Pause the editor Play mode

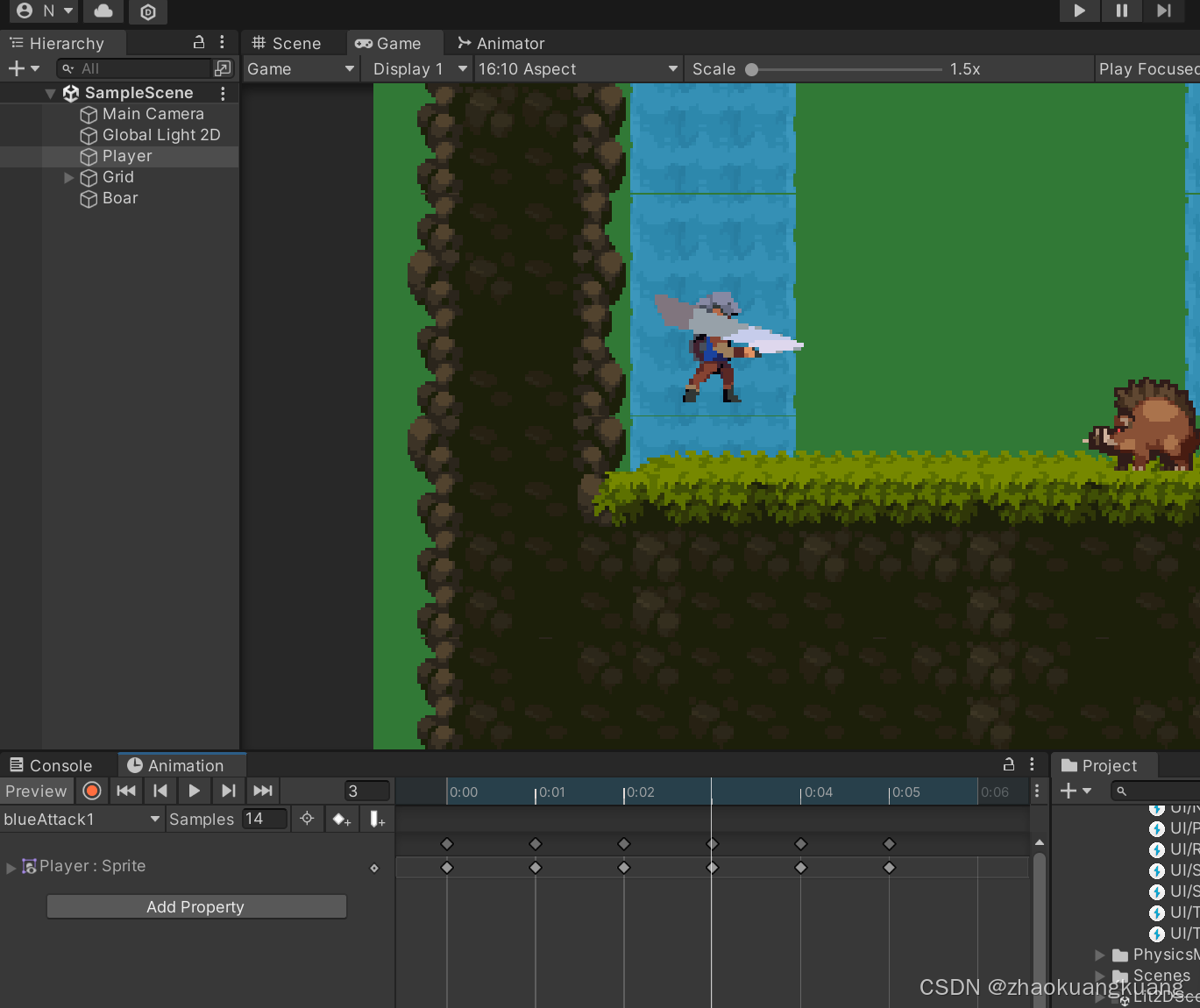[x=1121, y=11]
